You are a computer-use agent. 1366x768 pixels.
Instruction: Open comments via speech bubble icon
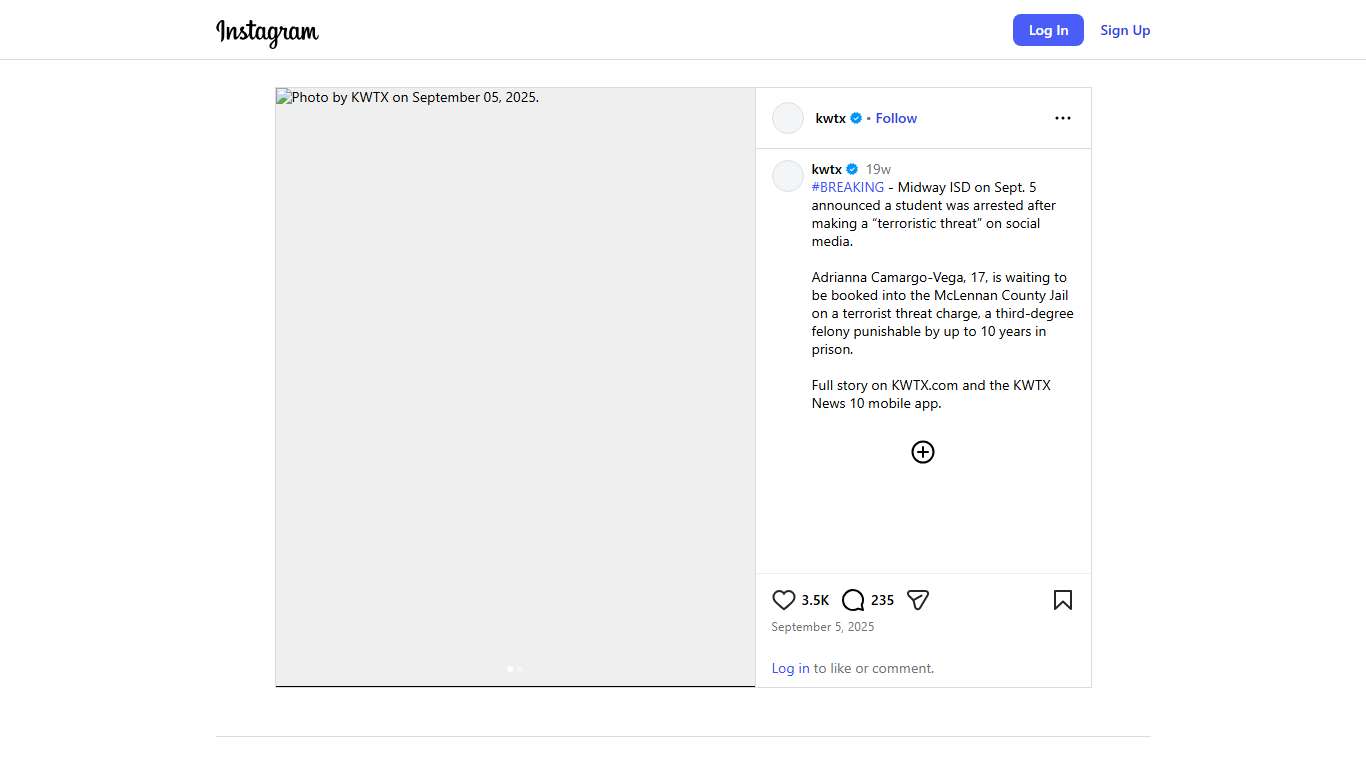pos(853,600)
